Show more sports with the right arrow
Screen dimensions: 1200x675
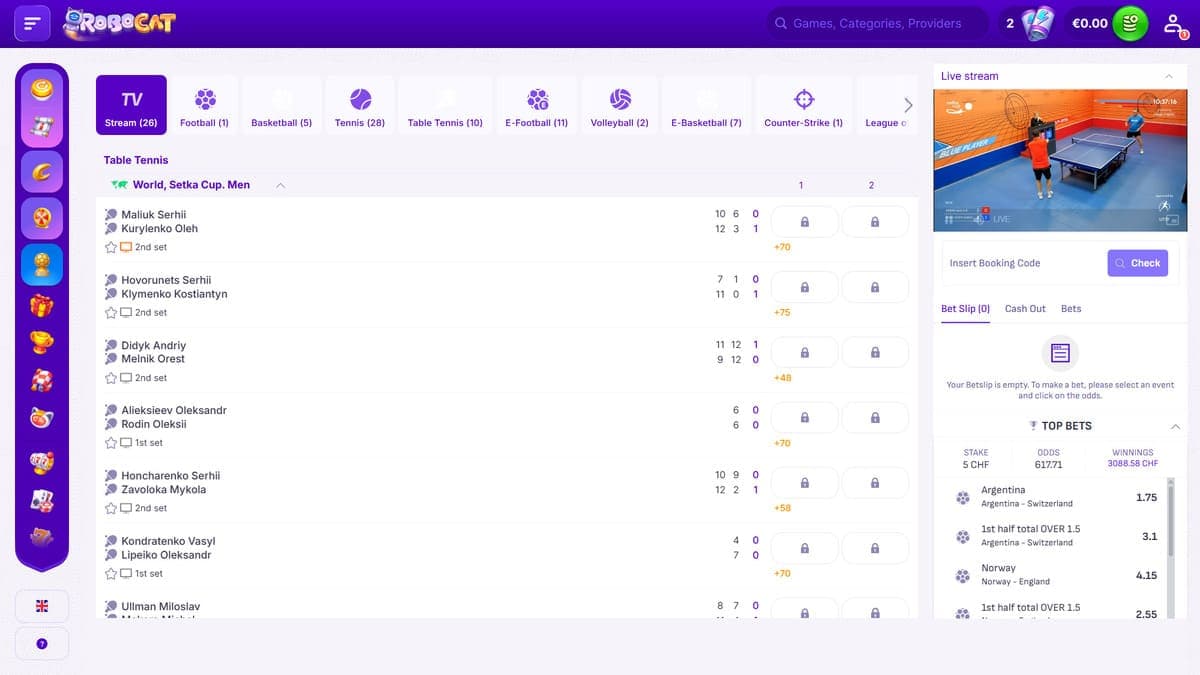[908, 105]
